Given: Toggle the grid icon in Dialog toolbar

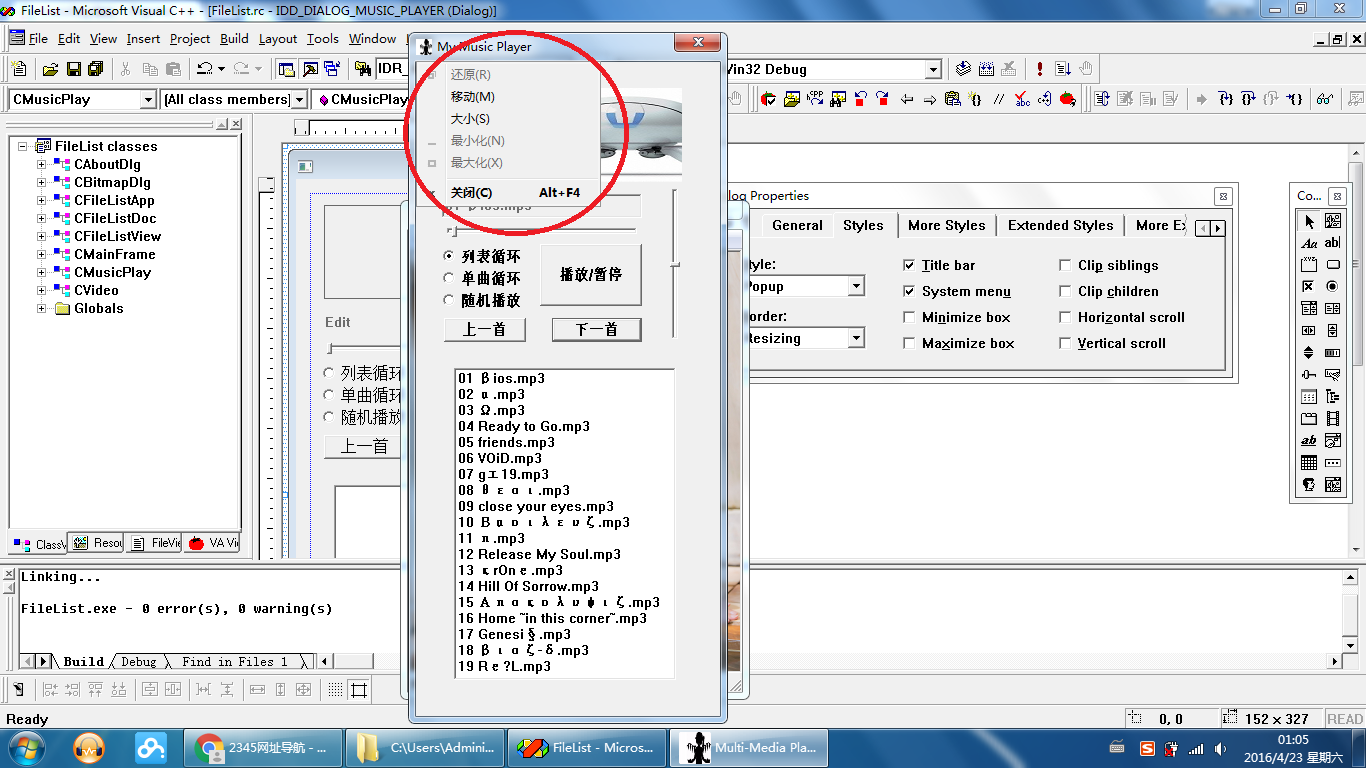Looking at the screenshot, I should coord(336,690).
